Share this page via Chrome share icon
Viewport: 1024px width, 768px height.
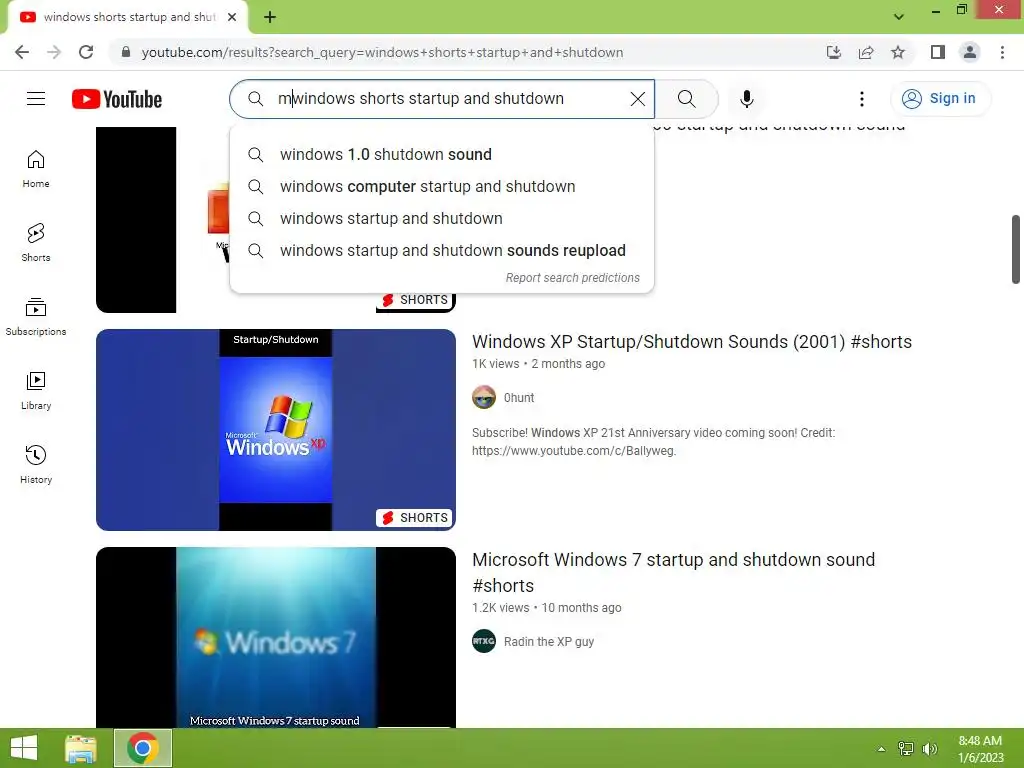click(x=866, y=52)
